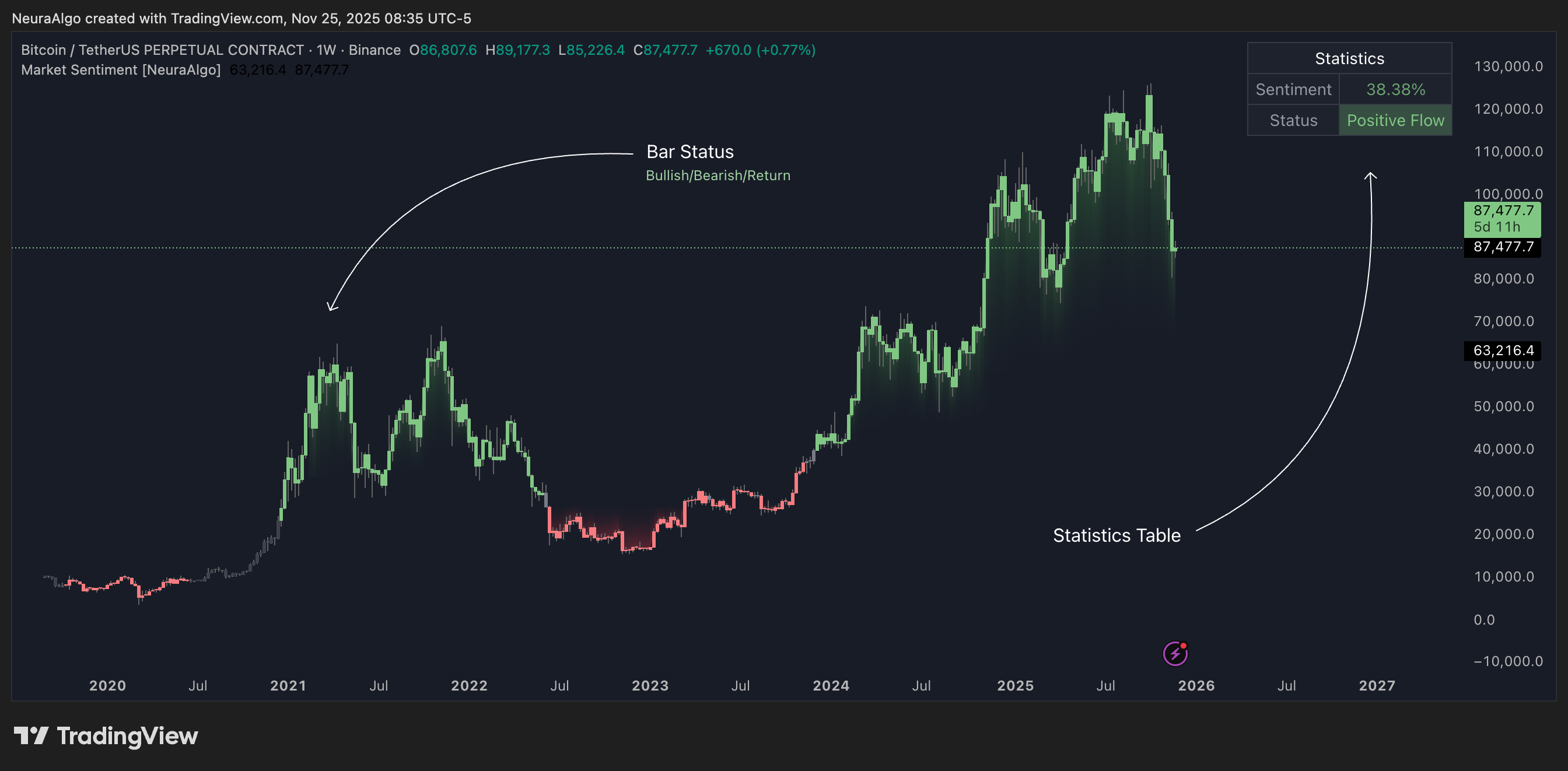Click the C87,477.7 close value in header

point(666,50)
